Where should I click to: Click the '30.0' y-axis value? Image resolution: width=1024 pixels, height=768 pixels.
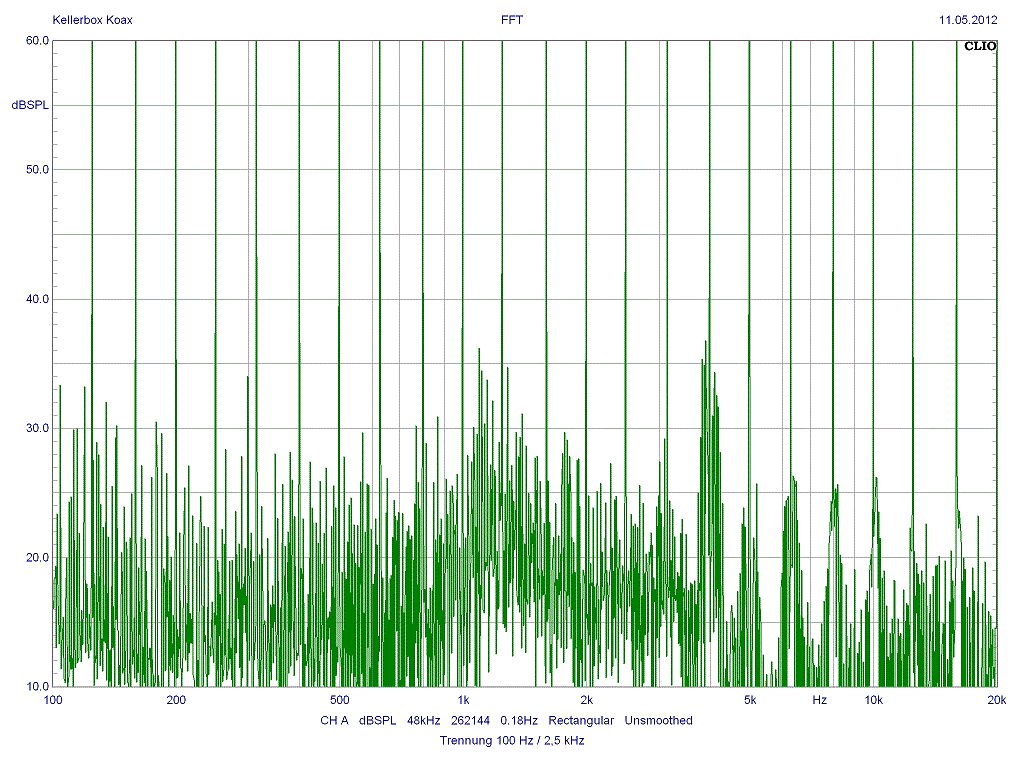click(x=37, y=428)
